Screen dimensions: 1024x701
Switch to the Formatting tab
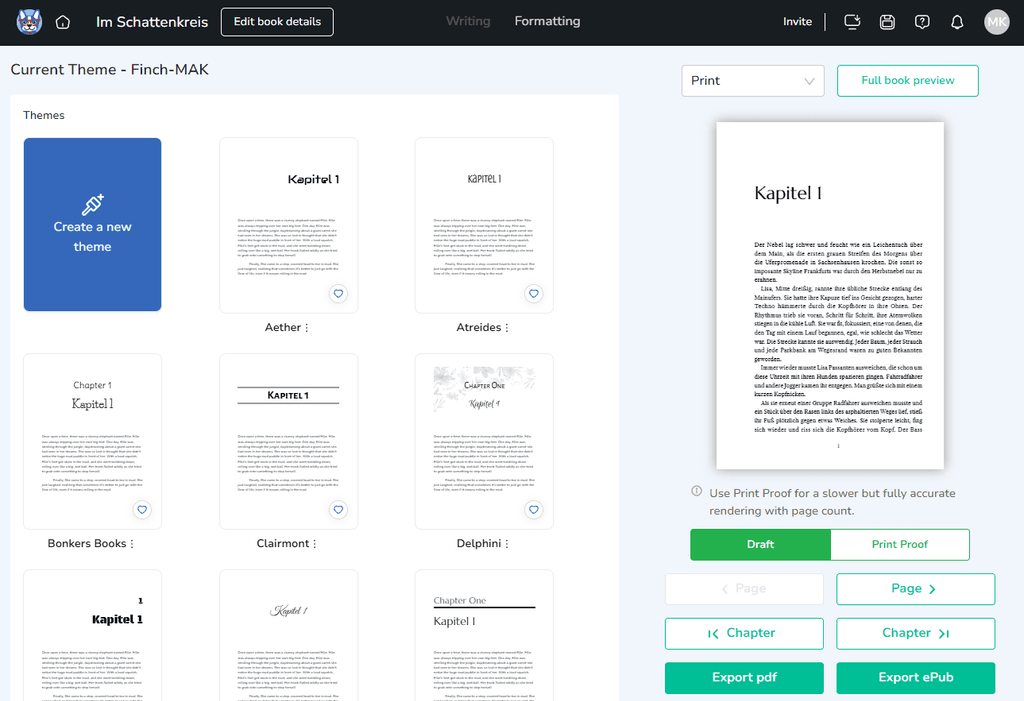(547, 22)
